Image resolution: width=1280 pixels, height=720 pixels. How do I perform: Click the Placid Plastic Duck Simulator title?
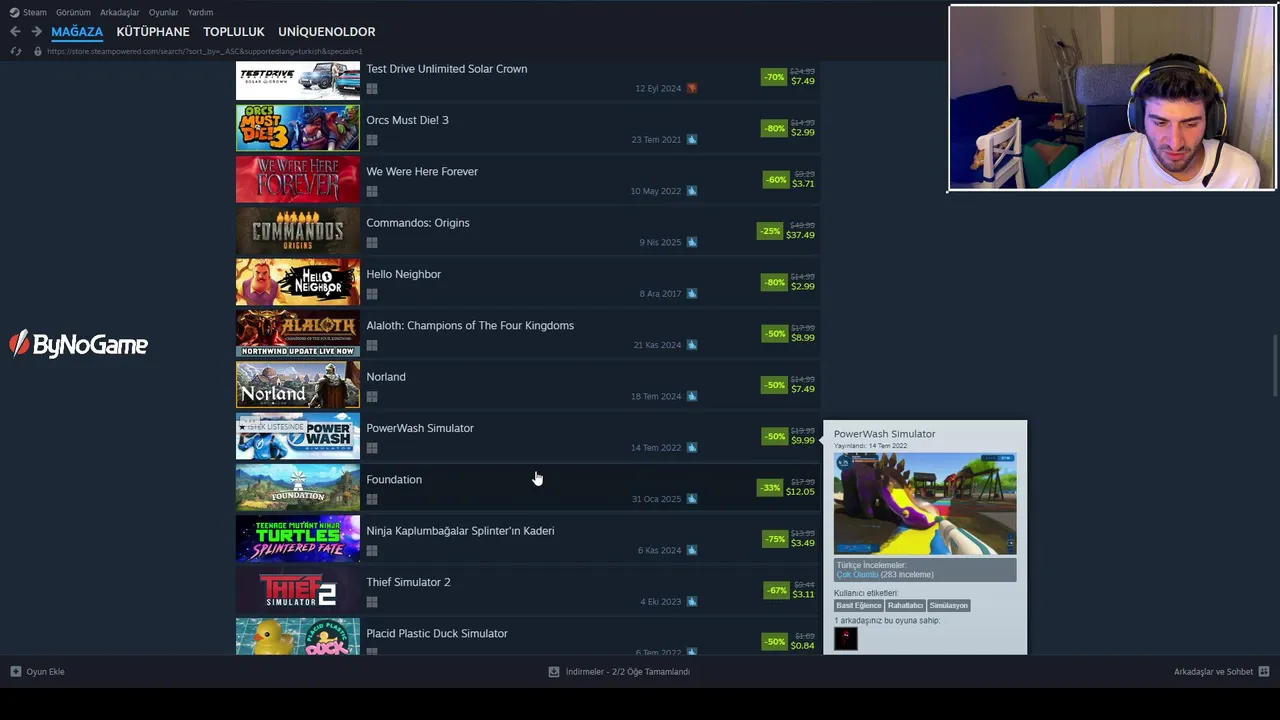[x=437, y=634]
